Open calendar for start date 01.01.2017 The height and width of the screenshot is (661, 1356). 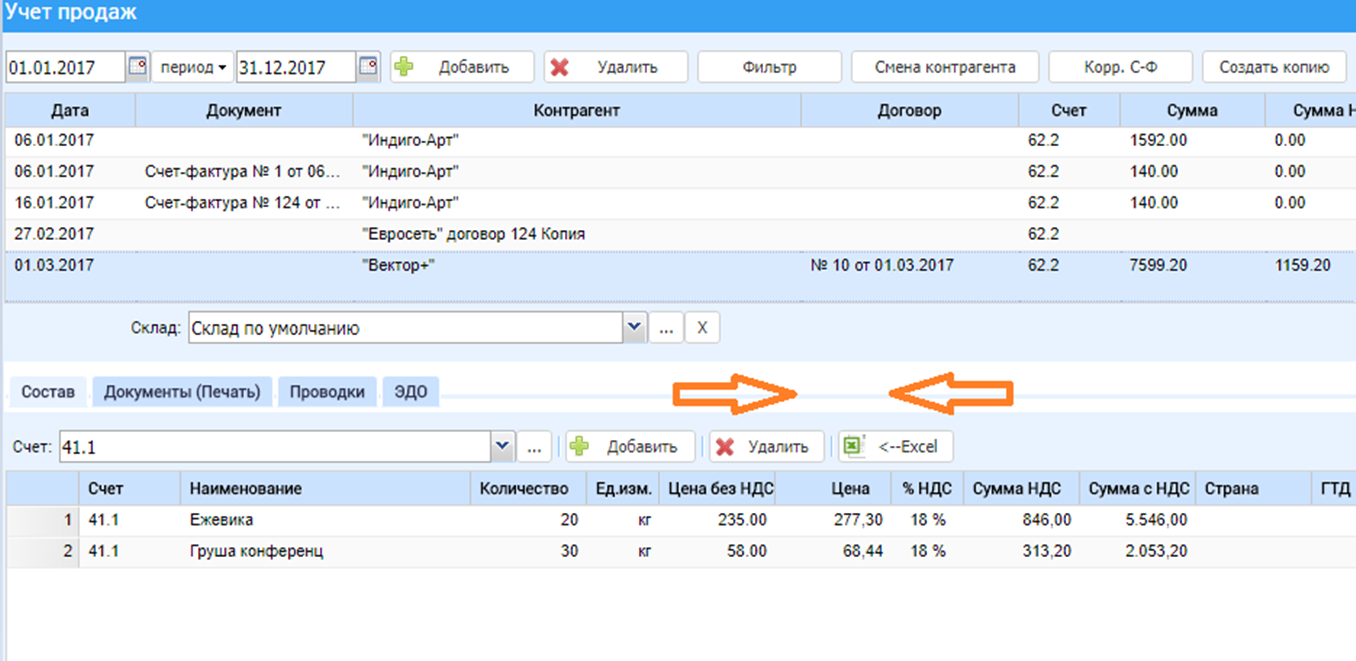(138, 67)
